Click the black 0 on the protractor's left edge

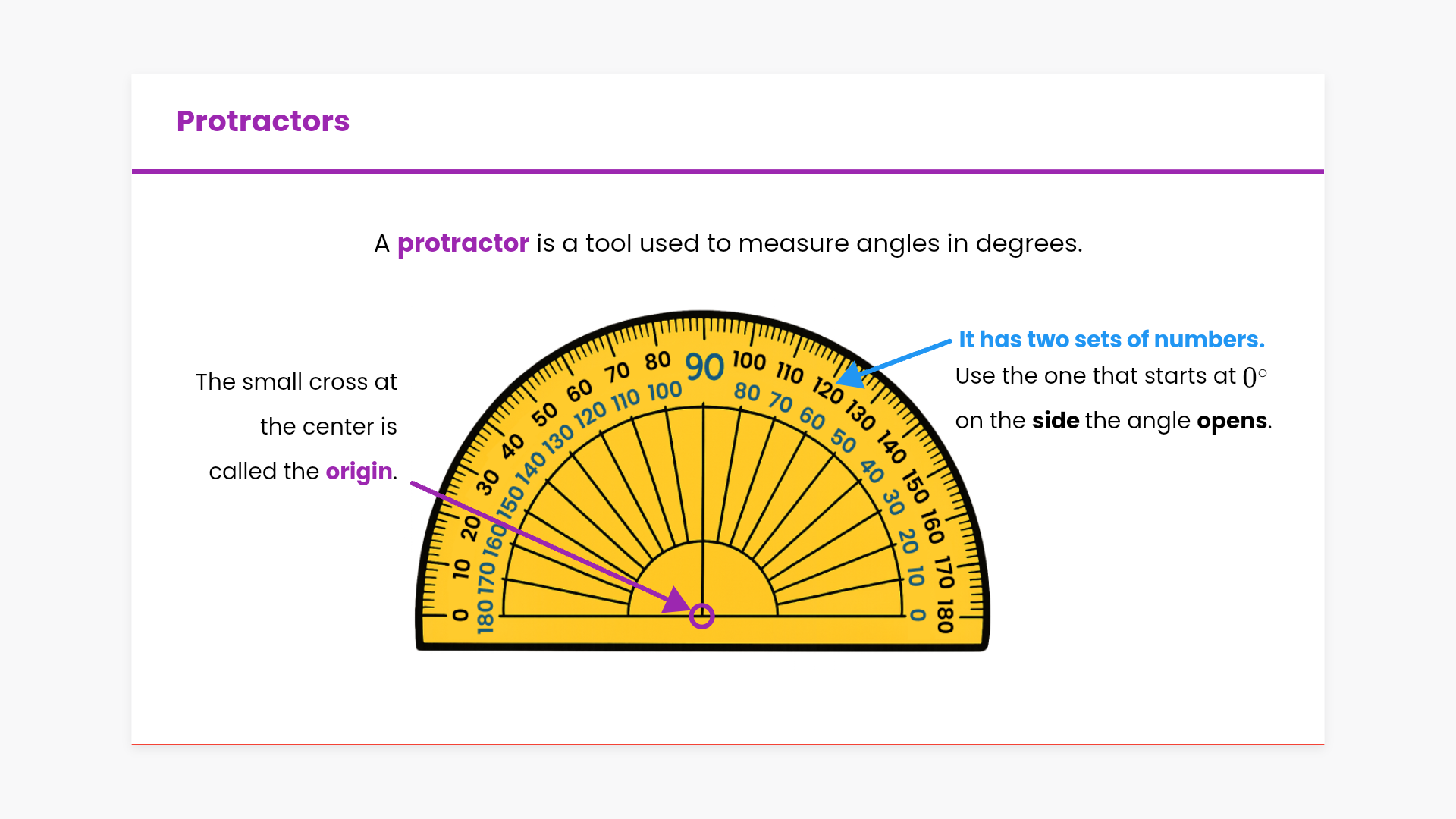point(460,614)
